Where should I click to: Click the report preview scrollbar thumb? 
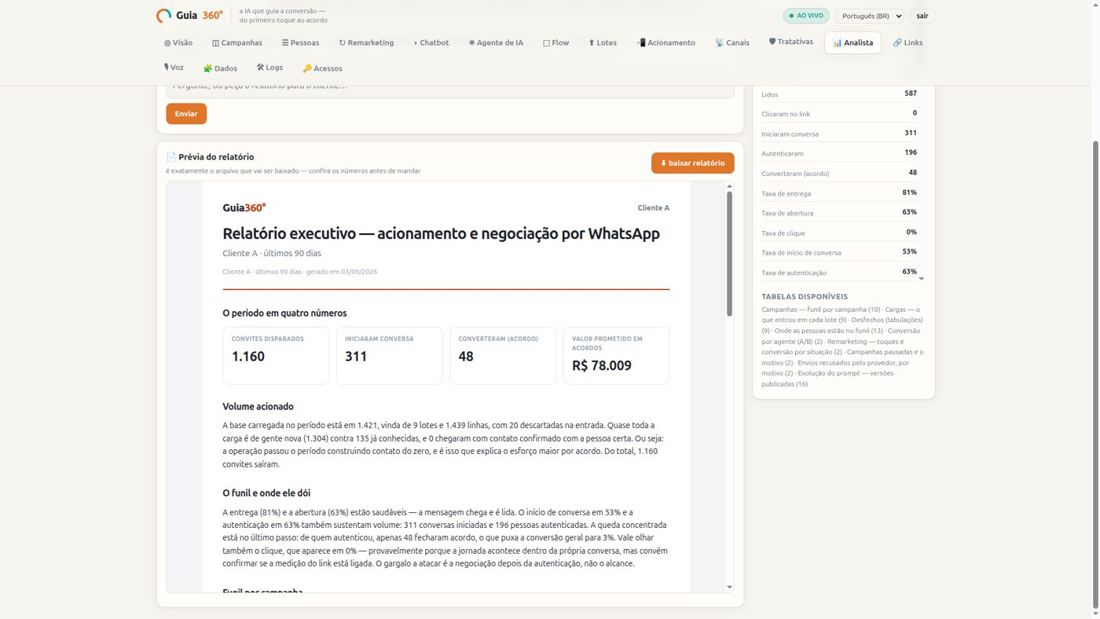[729, 253]
